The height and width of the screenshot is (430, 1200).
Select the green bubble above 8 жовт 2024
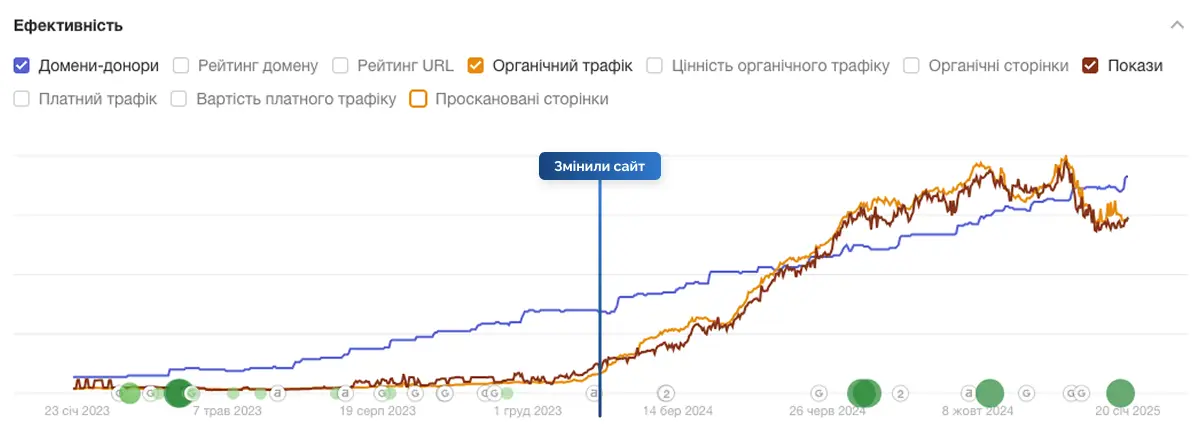point(989,394)
